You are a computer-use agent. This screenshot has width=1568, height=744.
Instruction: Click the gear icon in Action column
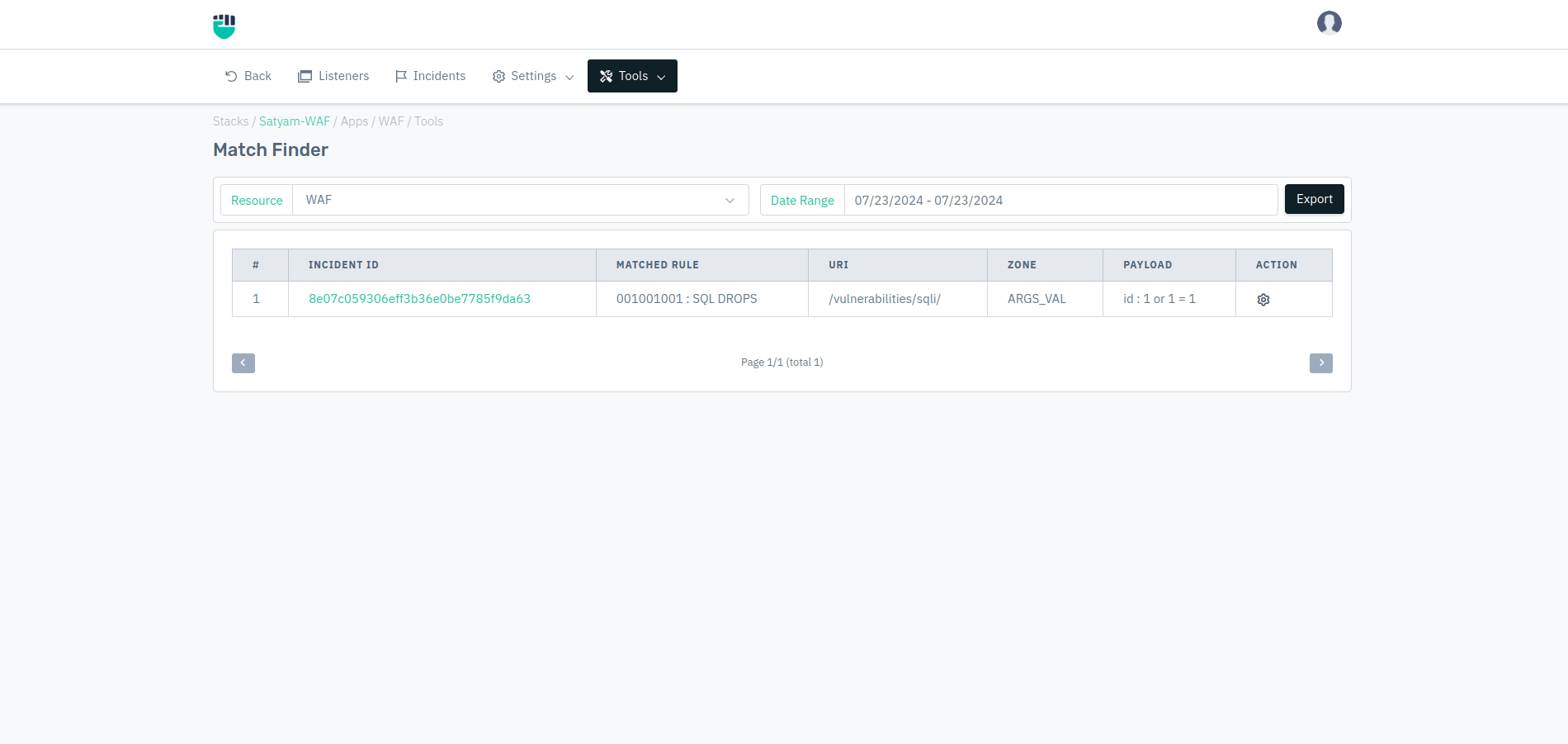point(1263,300)
